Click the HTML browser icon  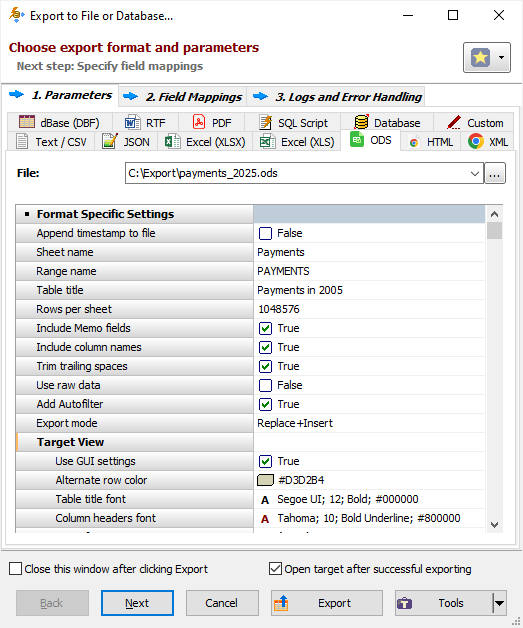[x=414, y=142]
